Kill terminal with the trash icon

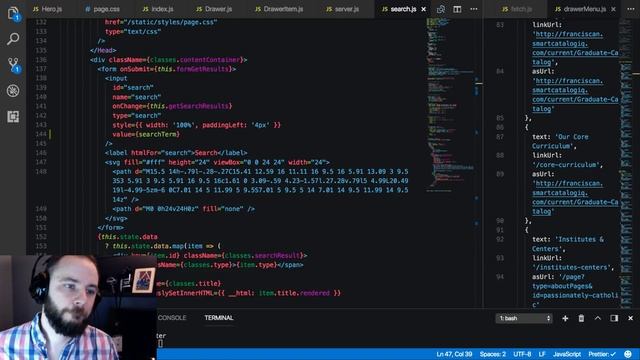(581, 318)
